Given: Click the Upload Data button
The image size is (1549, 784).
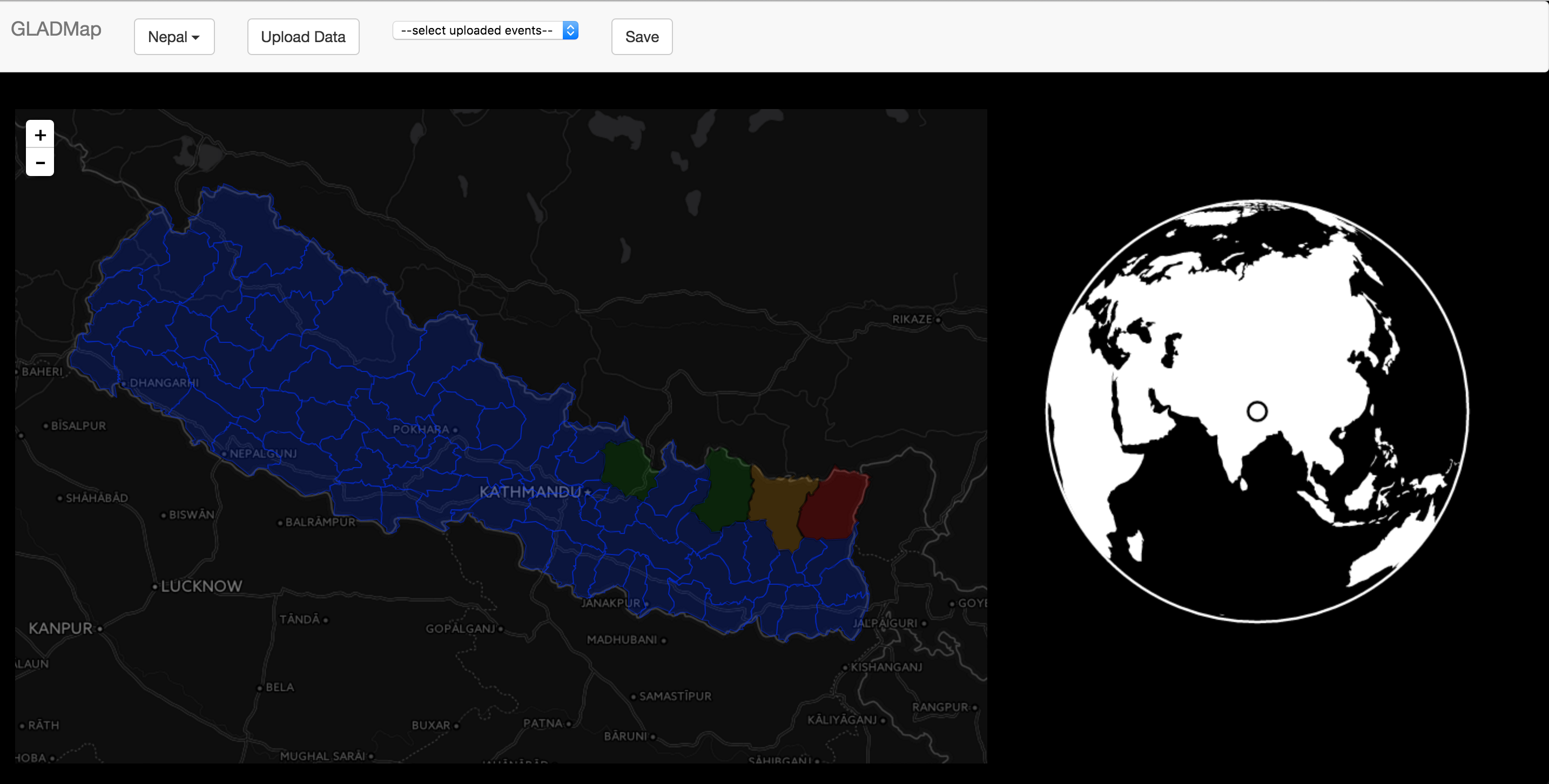Looking at the screenshot, I should (303, 37).
